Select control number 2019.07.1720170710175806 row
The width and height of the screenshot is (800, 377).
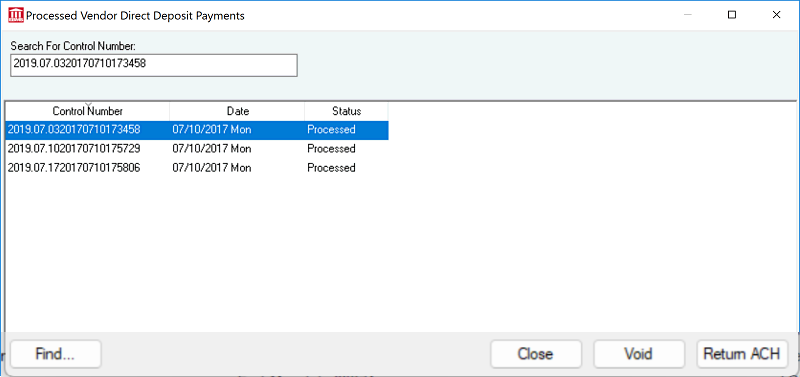197,168
